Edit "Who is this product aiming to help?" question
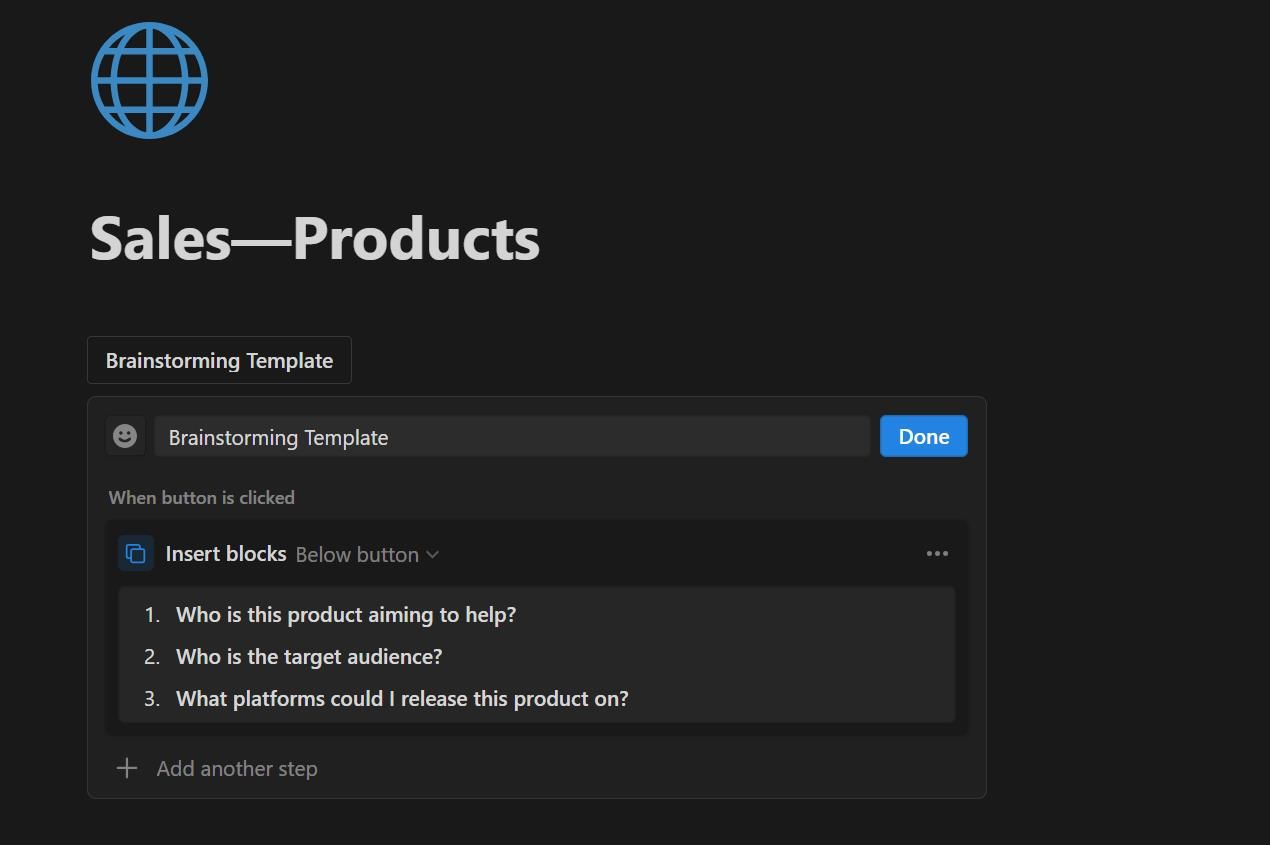The image size is (1270, 845). pos(345,614)
